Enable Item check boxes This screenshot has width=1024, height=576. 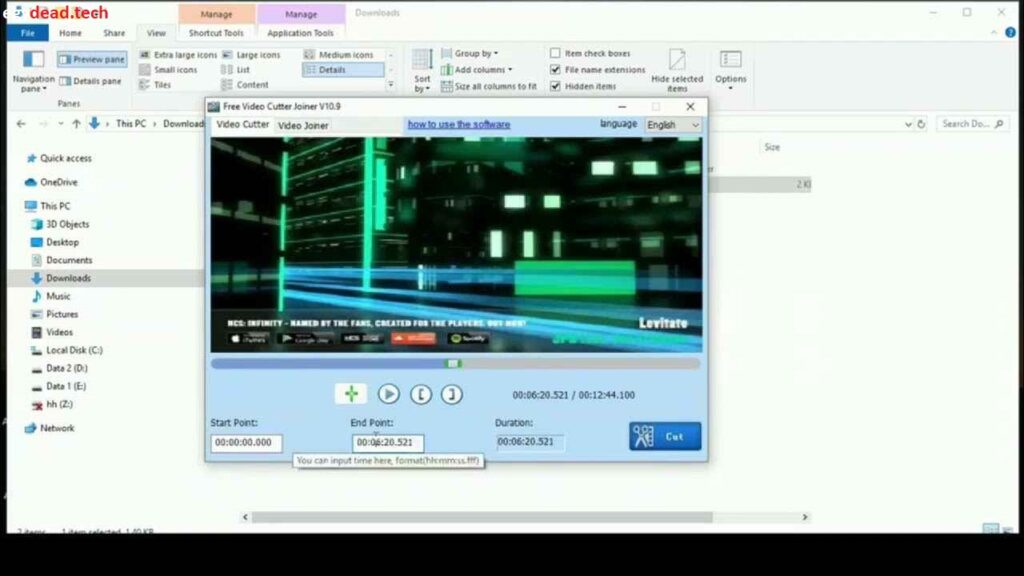pos(556,53)
